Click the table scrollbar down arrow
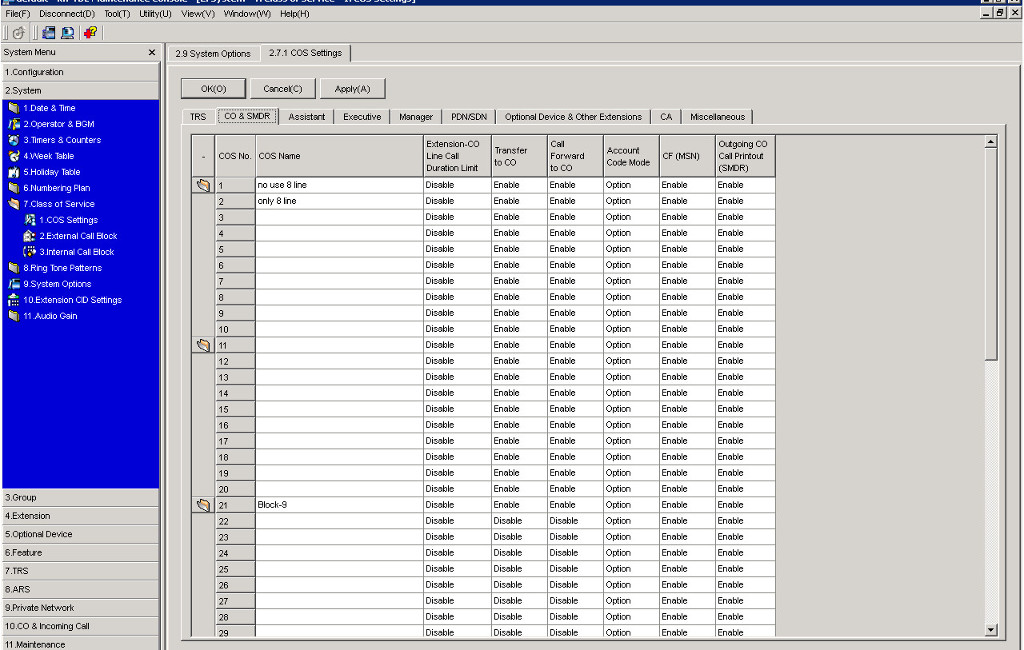Viewport: 1024px width, 650px height. pyautogui.click(x=991, y=630)
